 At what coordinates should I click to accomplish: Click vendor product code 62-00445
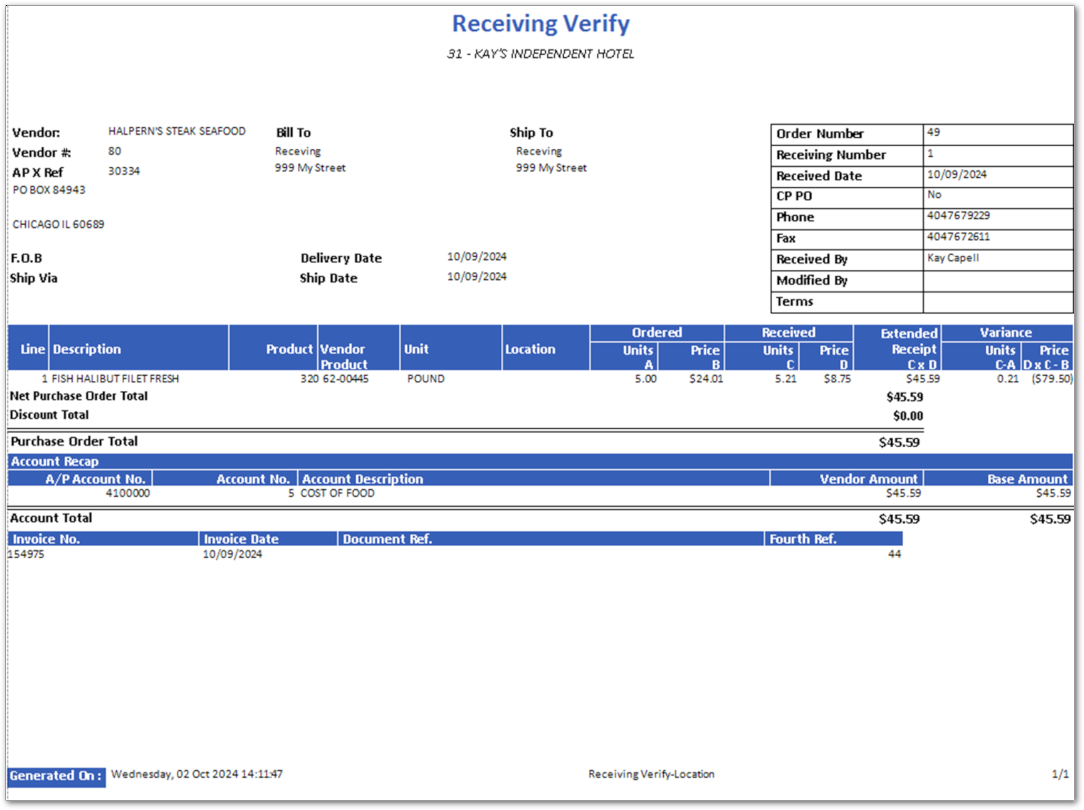pos(346,379)
